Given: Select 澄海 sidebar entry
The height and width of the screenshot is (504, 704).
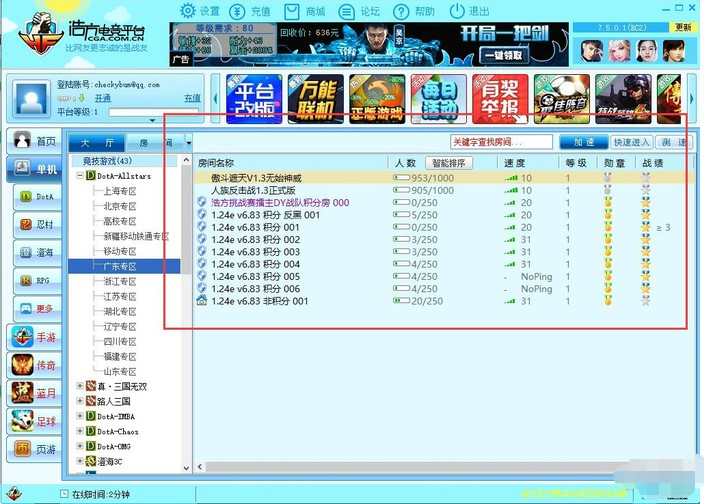Looking at the screenshot, I should pyautogui.click(x=38, y=253).
